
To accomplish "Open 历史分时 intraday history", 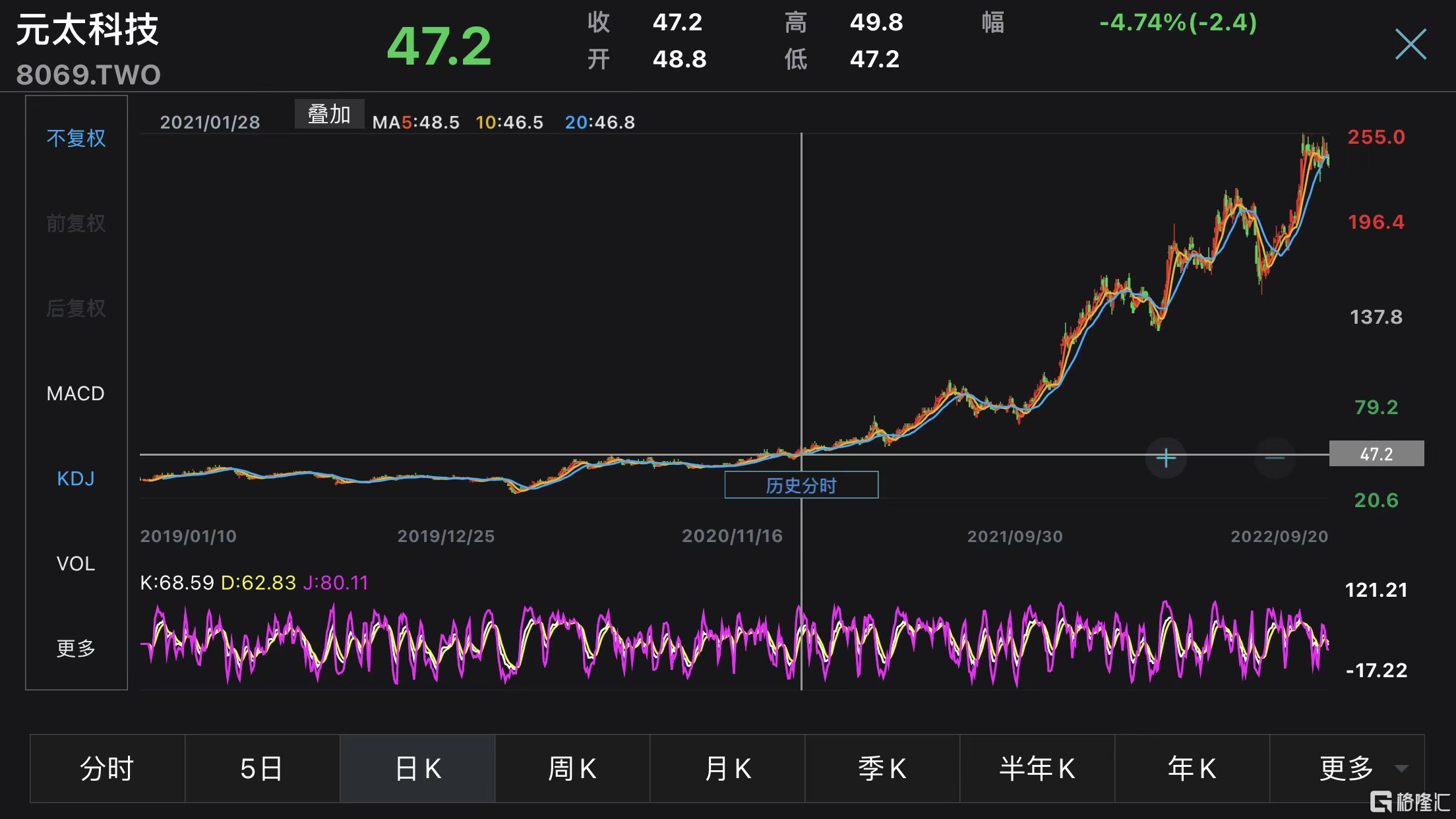I will (801, 485).
